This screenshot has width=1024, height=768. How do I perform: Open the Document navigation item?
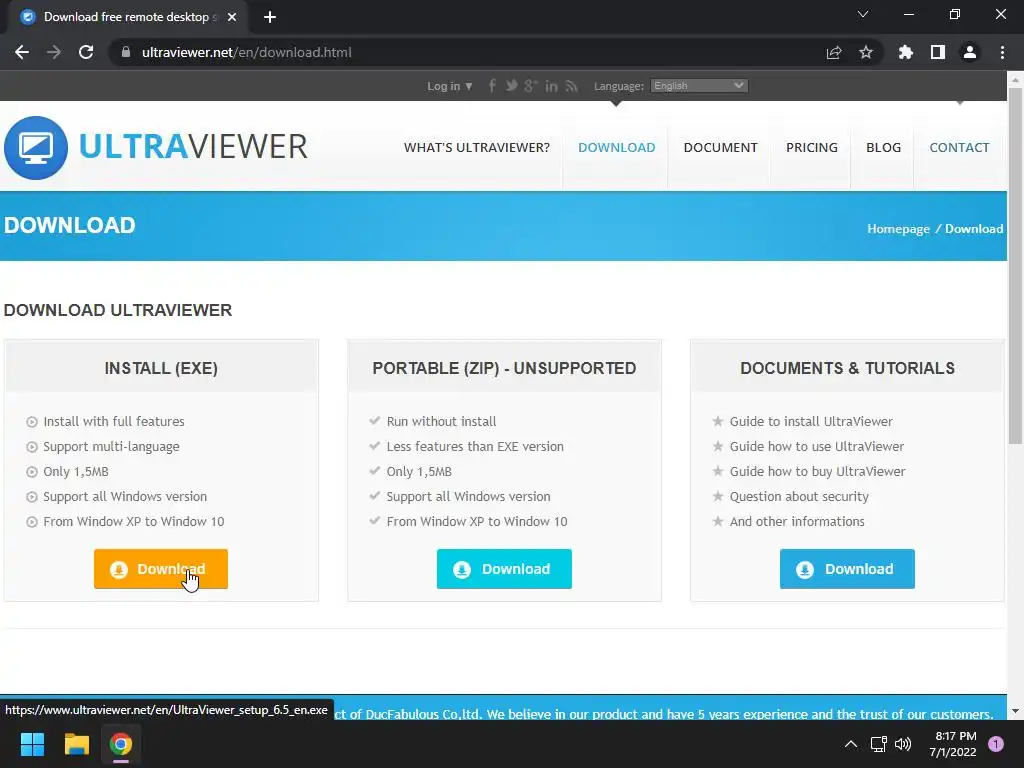(720, 148)
